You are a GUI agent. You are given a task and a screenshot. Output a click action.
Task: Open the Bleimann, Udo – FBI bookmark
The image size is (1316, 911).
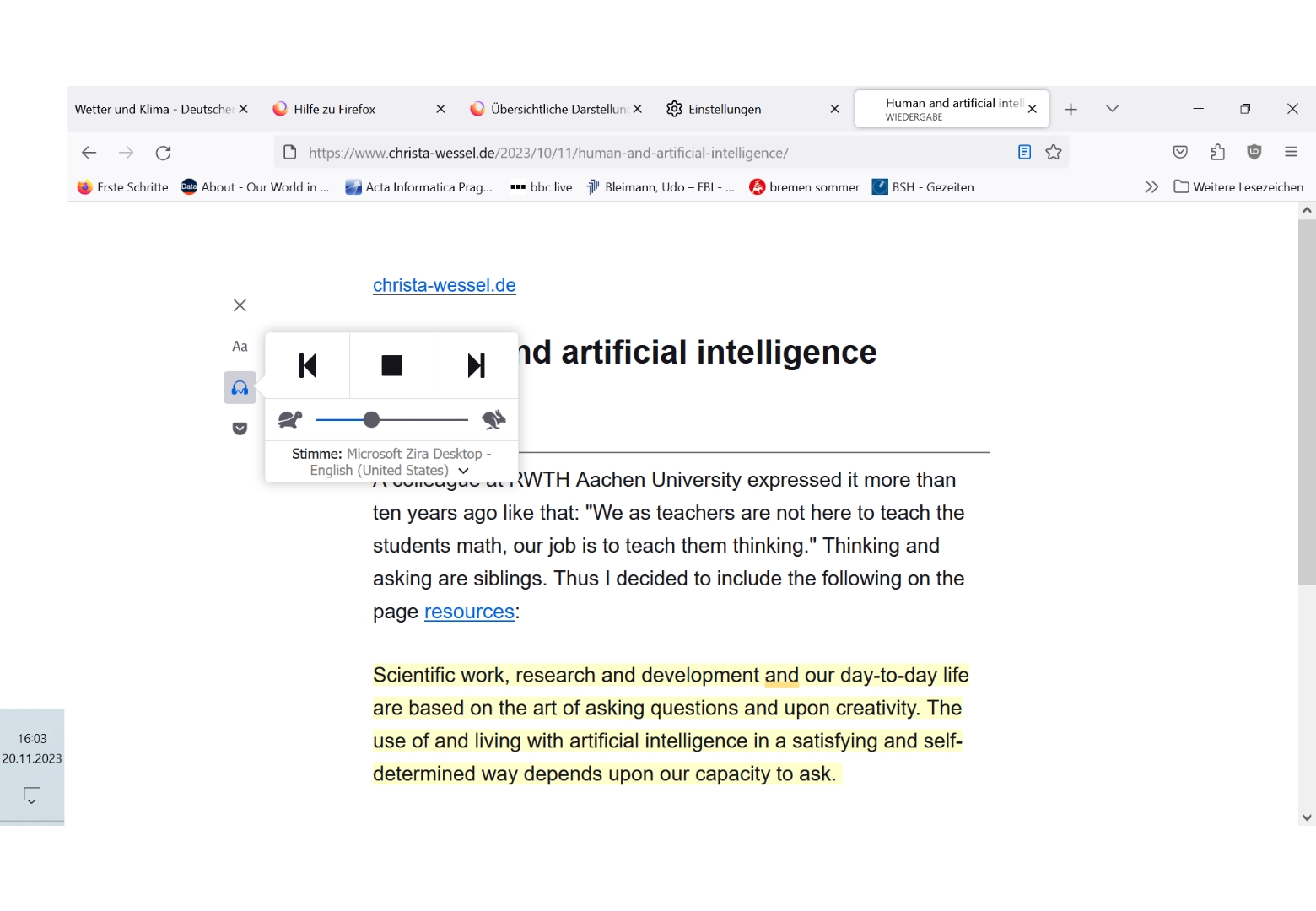click(661, 187)
